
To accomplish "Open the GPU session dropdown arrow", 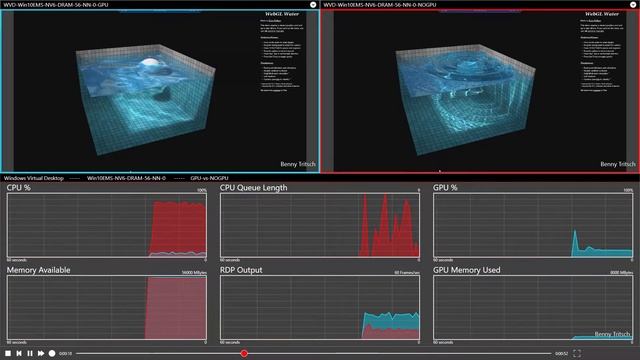I will tap(313, 4).
